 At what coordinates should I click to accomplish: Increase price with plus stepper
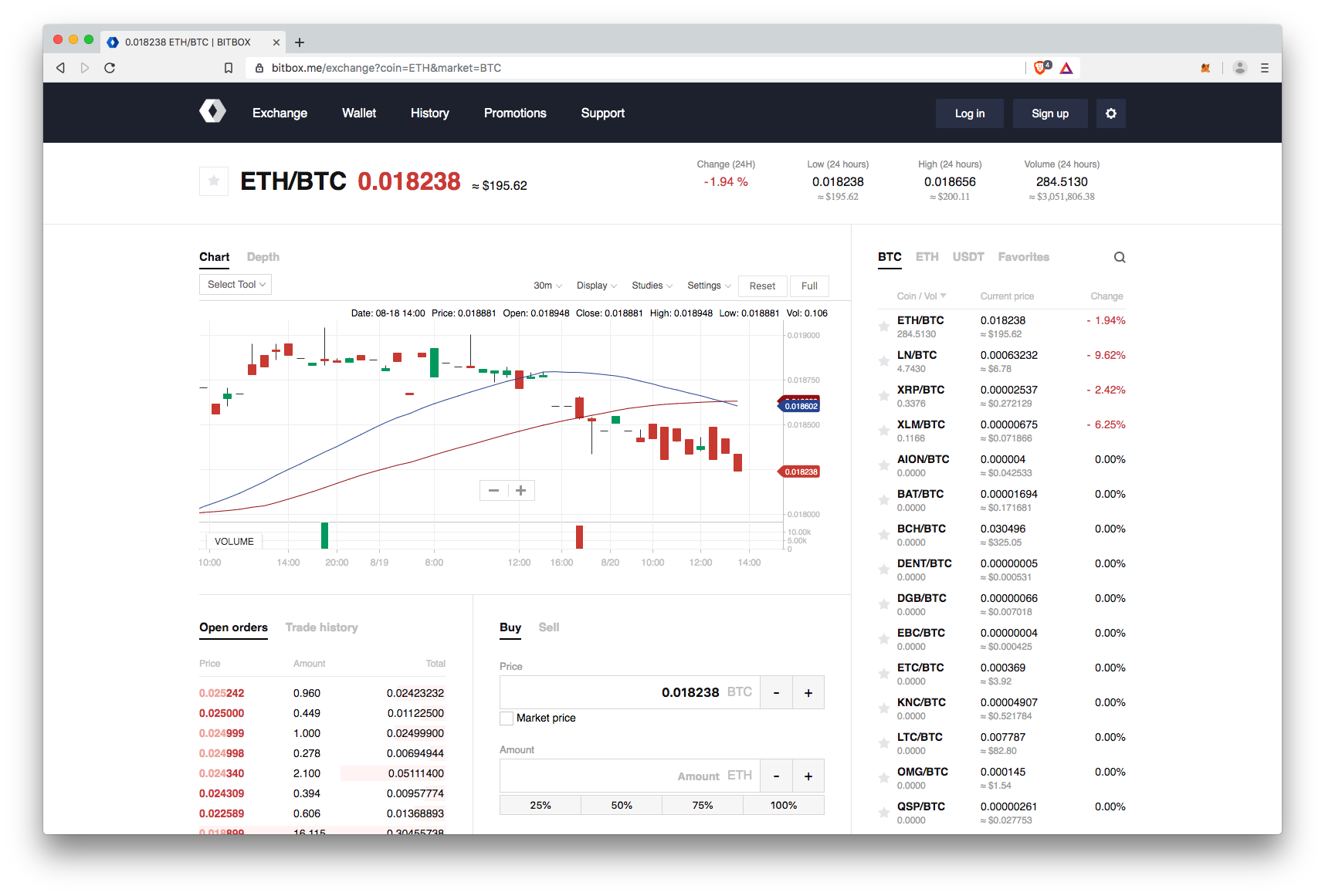coord(808,693)
